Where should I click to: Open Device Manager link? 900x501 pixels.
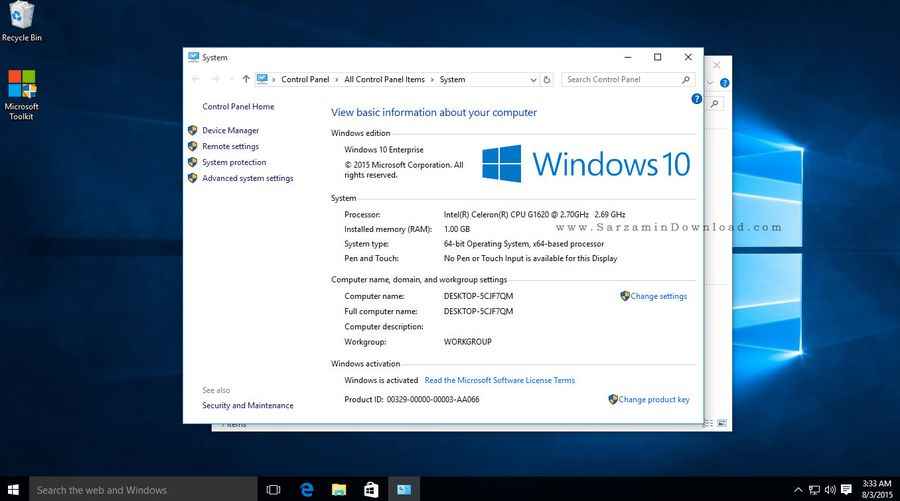[230, 130]
